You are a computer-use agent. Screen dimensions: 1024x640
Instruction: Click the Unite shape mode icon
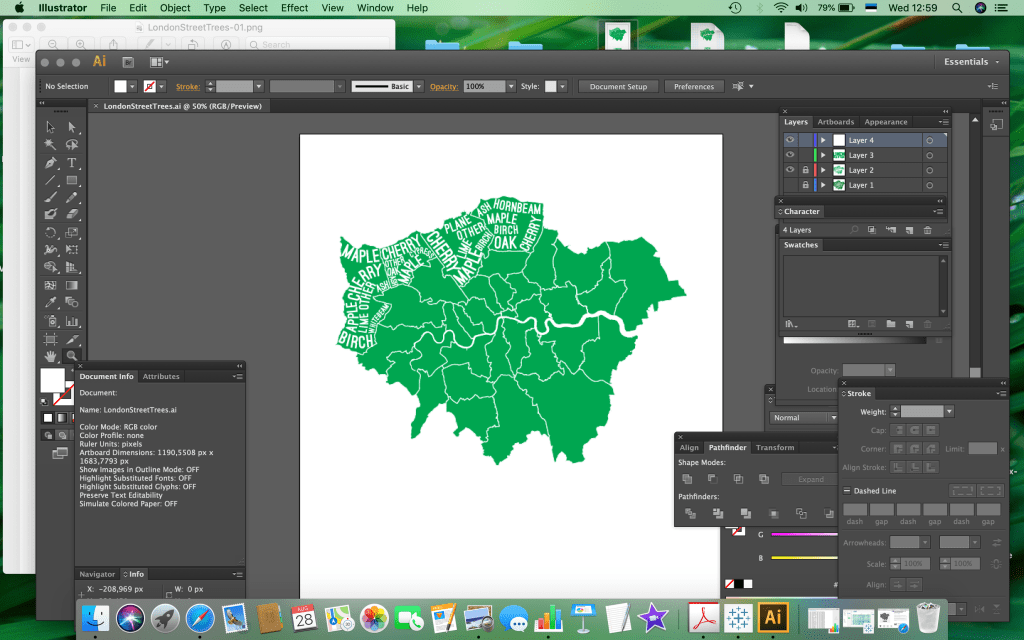687,480
